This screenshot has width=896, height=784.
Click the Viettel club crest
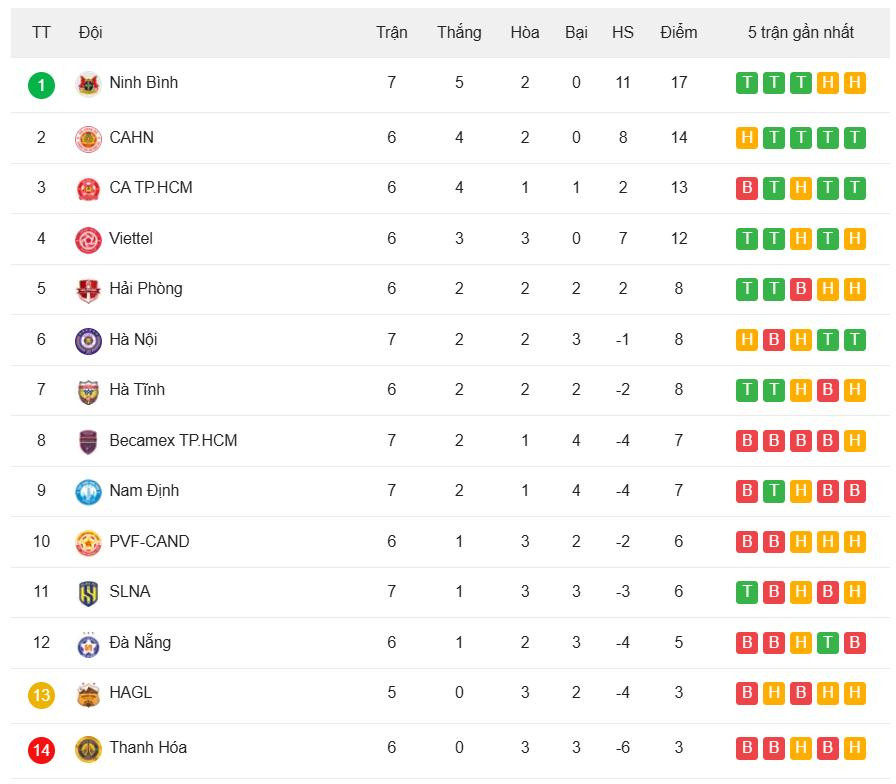click(89, 240)
